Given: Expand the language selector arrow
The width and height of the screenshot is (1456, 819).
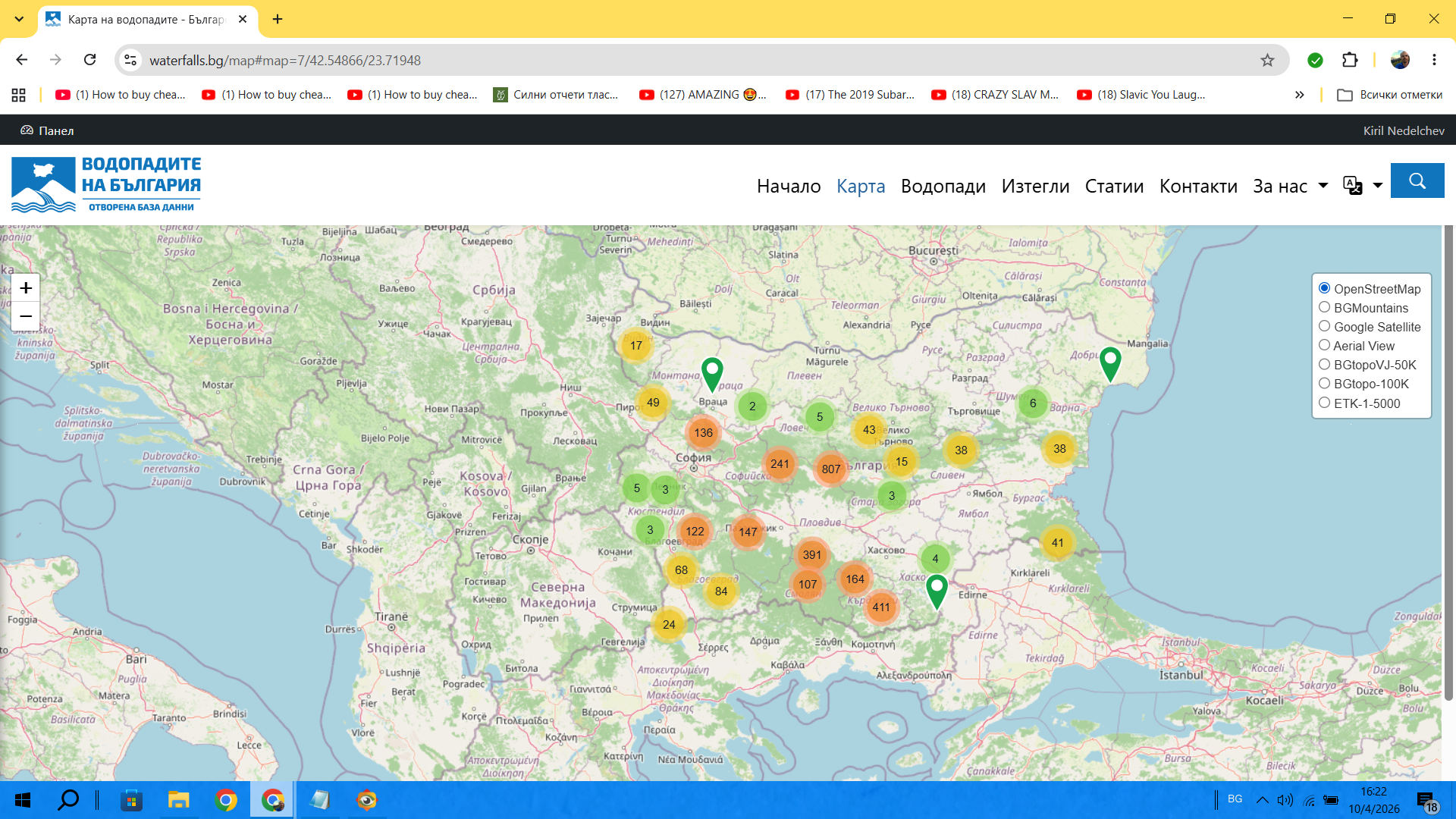Looking at the screenshot, I should [x=1378, y=186].
